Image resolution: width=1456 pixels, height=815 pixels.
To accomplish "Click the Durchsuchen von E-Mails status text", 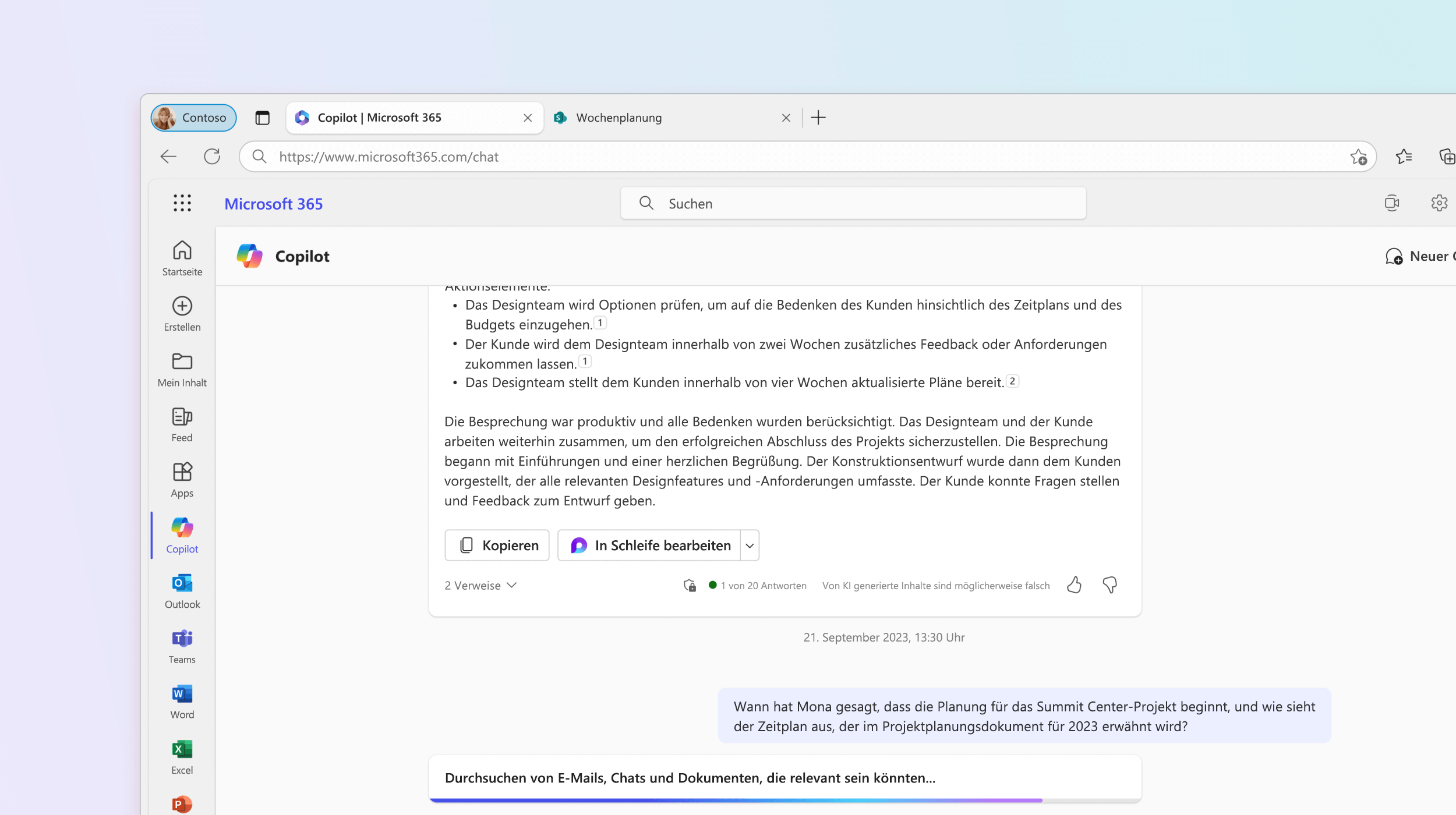I will [x=690, y=778].
